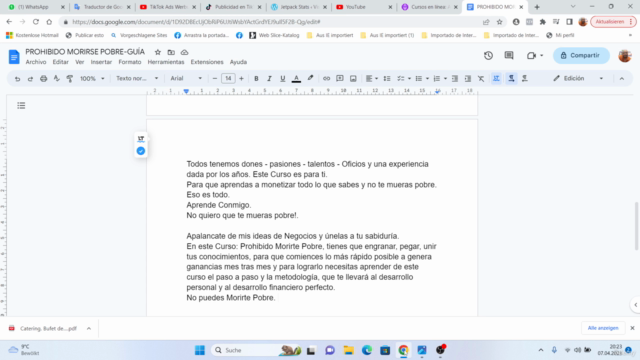Apply a bulleted list
Viewport: 640px width, 360px height.
[x=418, y=78]
